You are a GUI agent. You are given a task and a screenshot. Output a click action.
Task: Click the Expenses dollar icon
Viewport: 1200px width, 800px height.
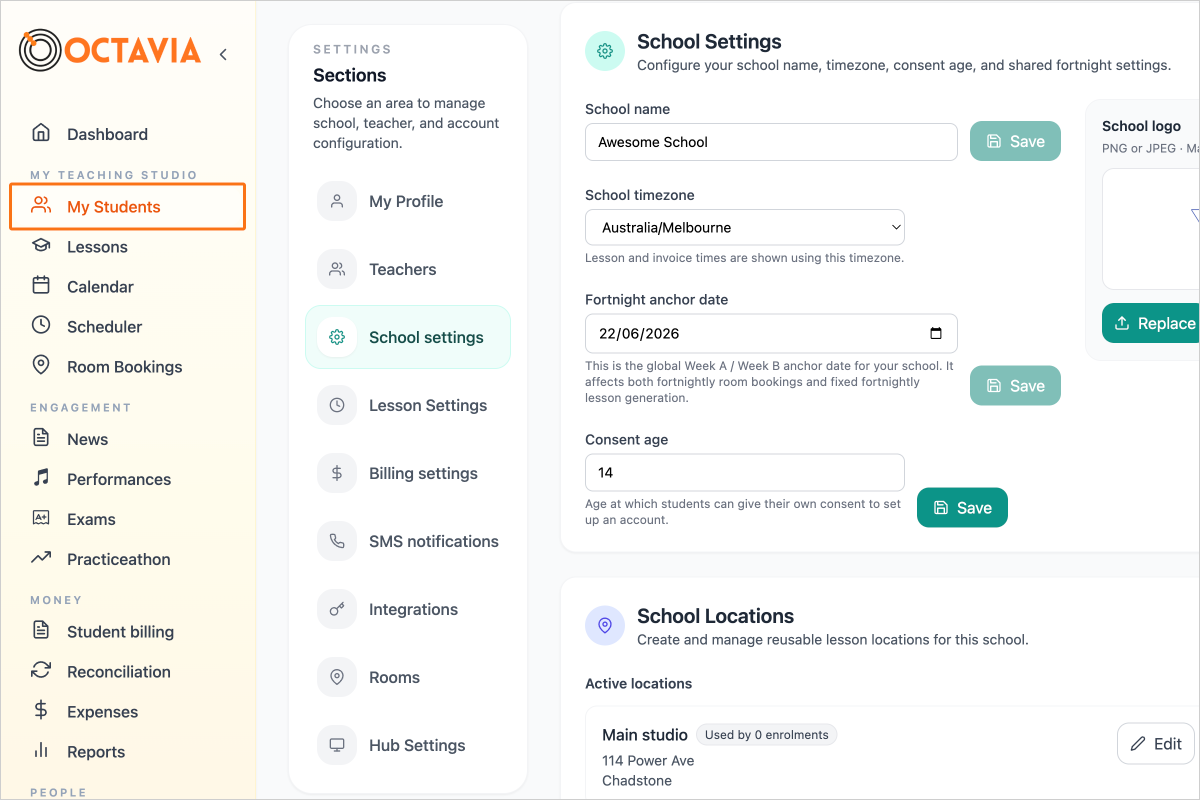[41, 710]
